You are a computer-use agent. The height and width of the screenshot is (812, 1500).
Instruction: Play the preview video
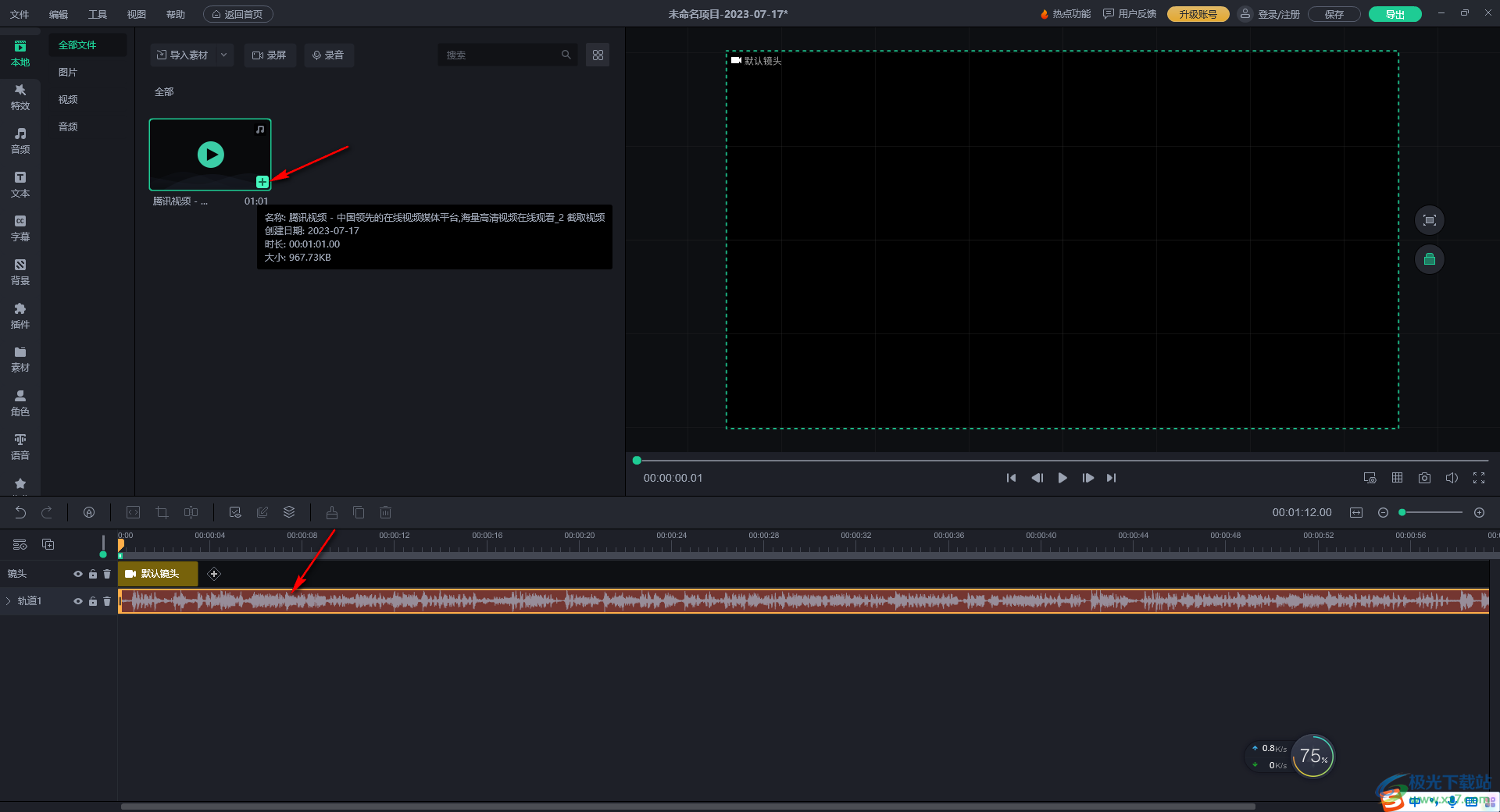tap(1062, 478)
